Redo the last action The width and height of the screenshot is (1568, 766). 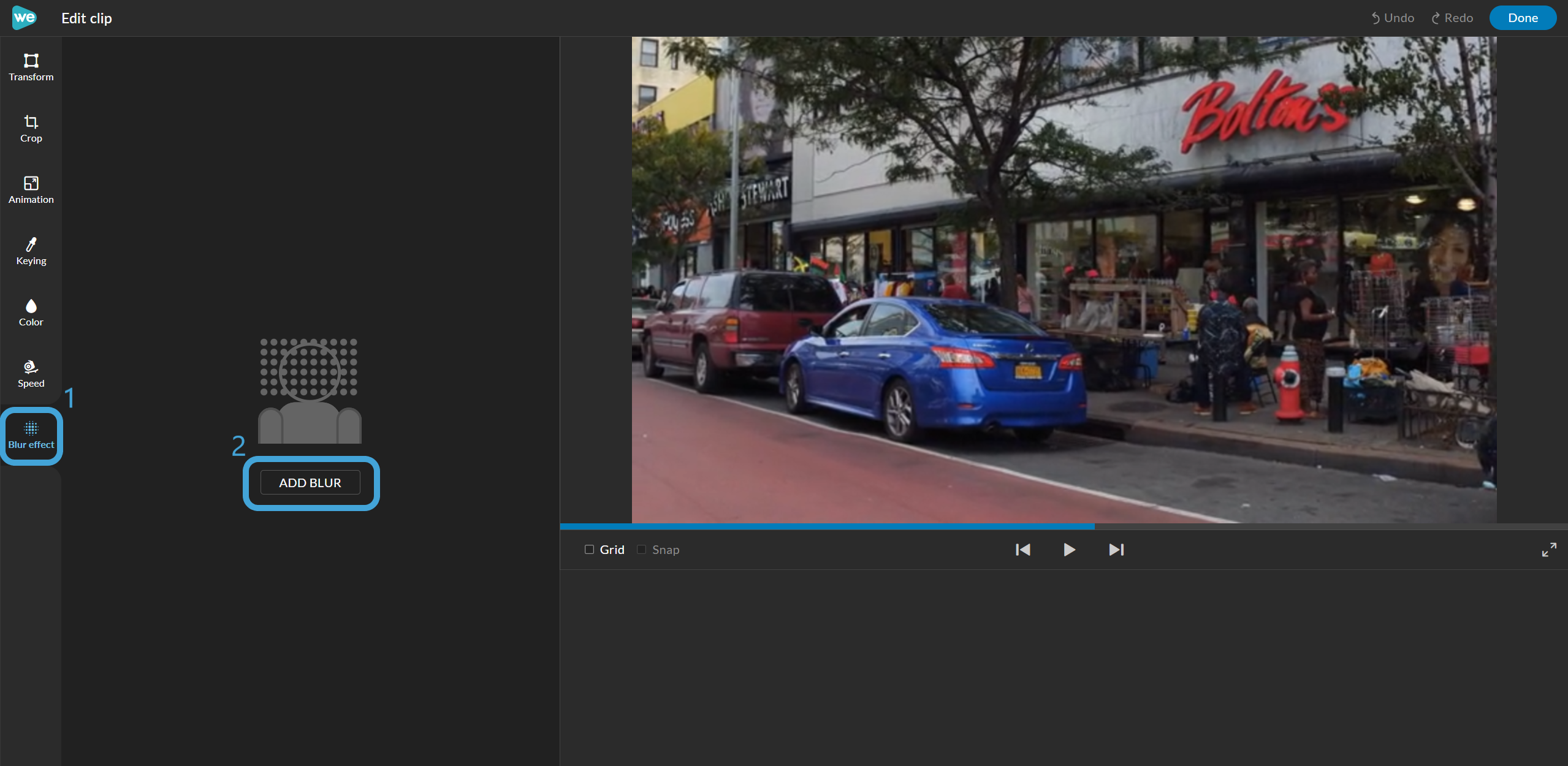(x=1452, y=18)
